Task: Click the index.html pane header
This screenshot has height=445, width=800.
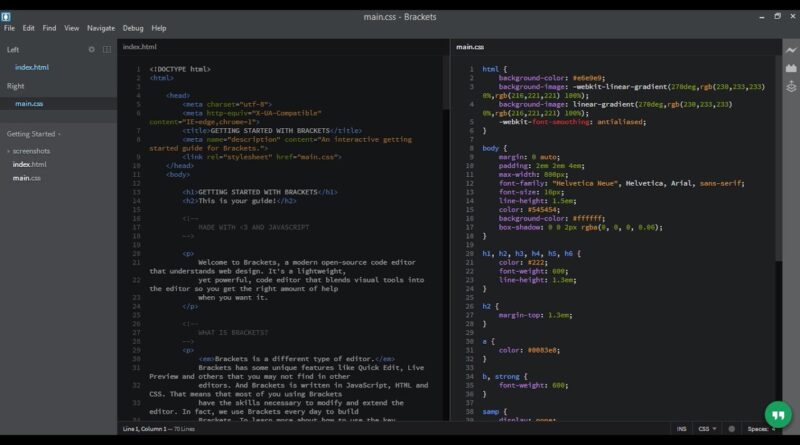Action: [140, 46]
